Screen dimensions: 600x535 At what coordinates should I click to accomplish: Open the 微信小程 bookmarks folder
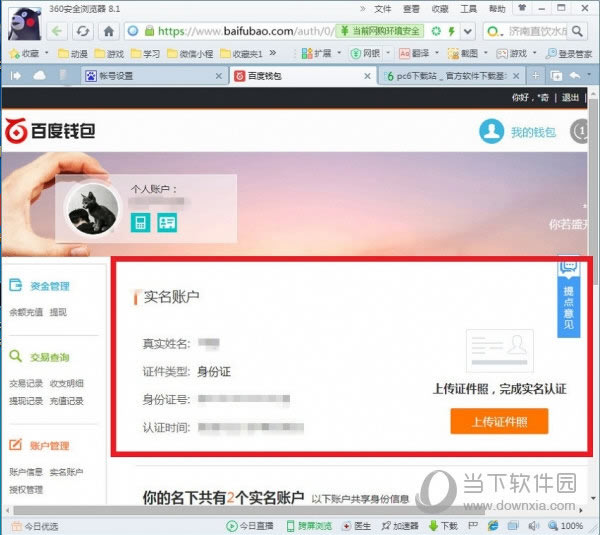(190, 54)
